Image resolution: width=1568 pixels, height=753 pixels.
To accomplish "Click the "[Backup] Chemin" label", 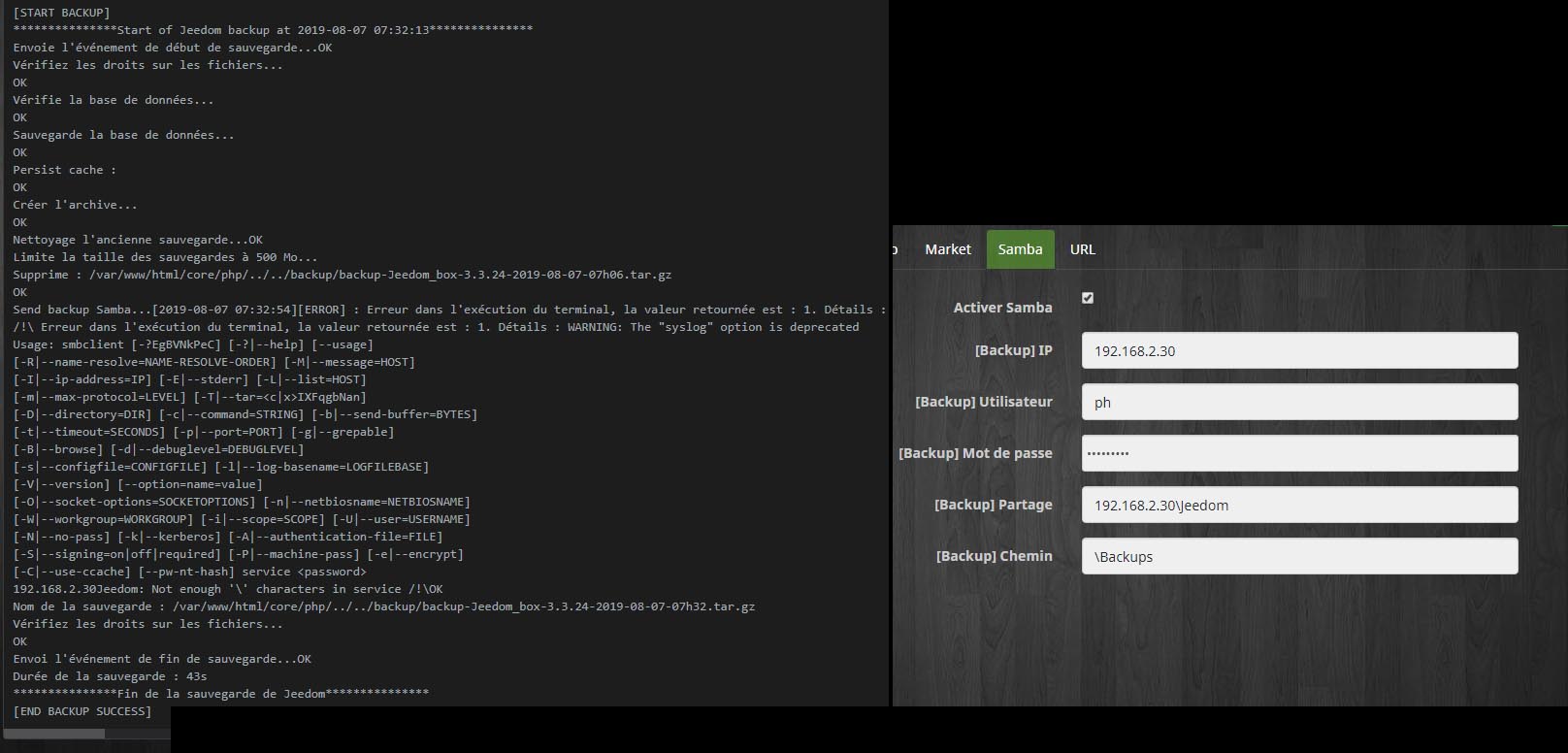I will pos(994,556).
